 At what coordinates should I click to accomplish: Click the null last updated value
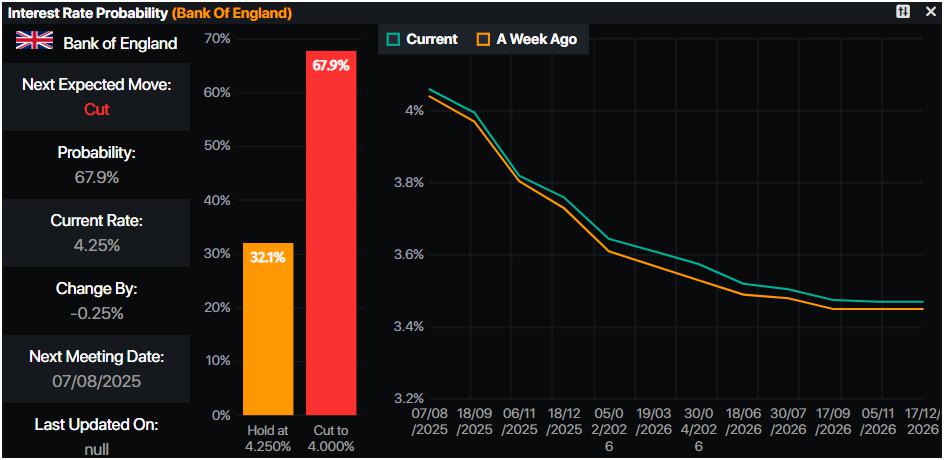pos(96,449)
